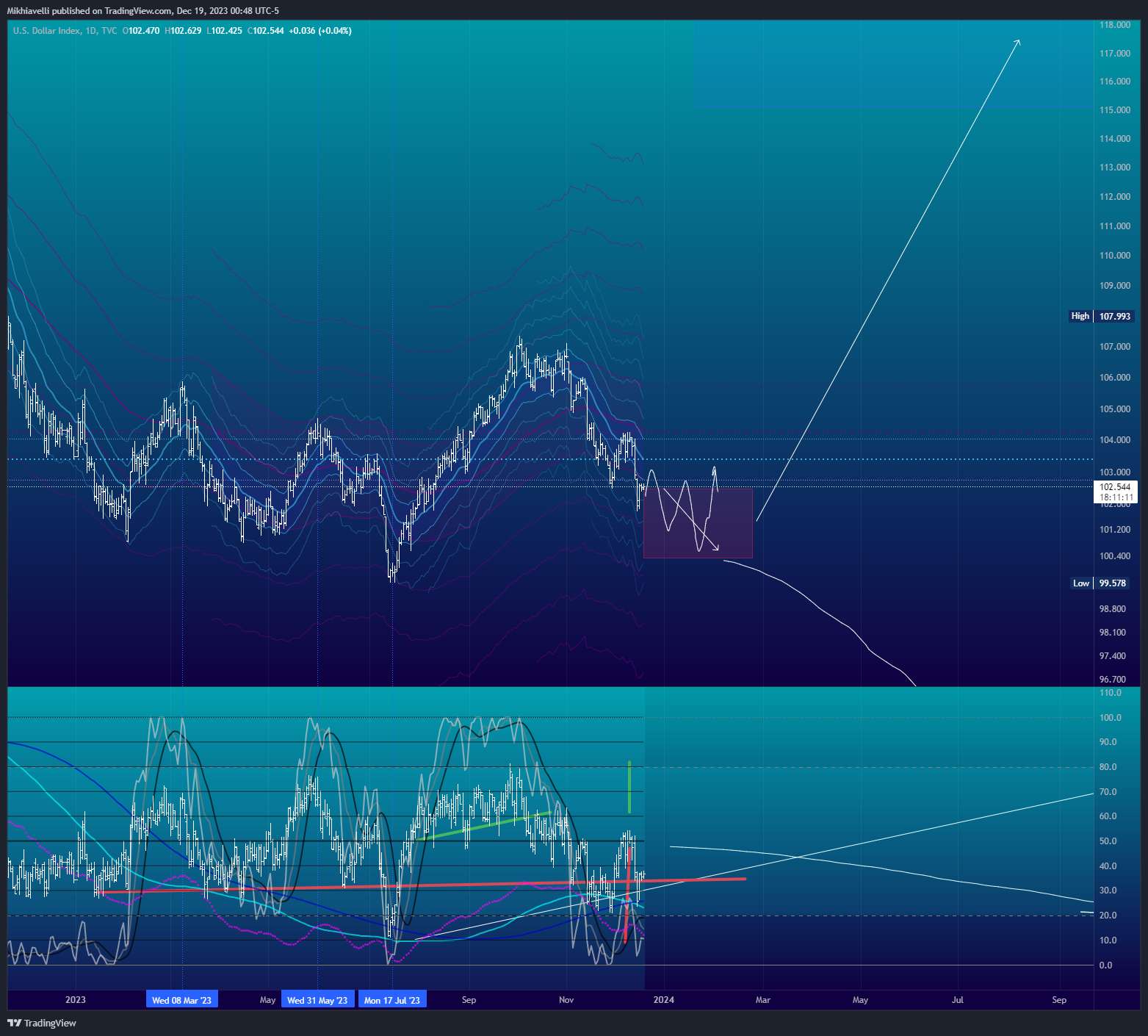Click the 98.100 price axis label
The image size is (1148, 1036).
coord(1113,633)
